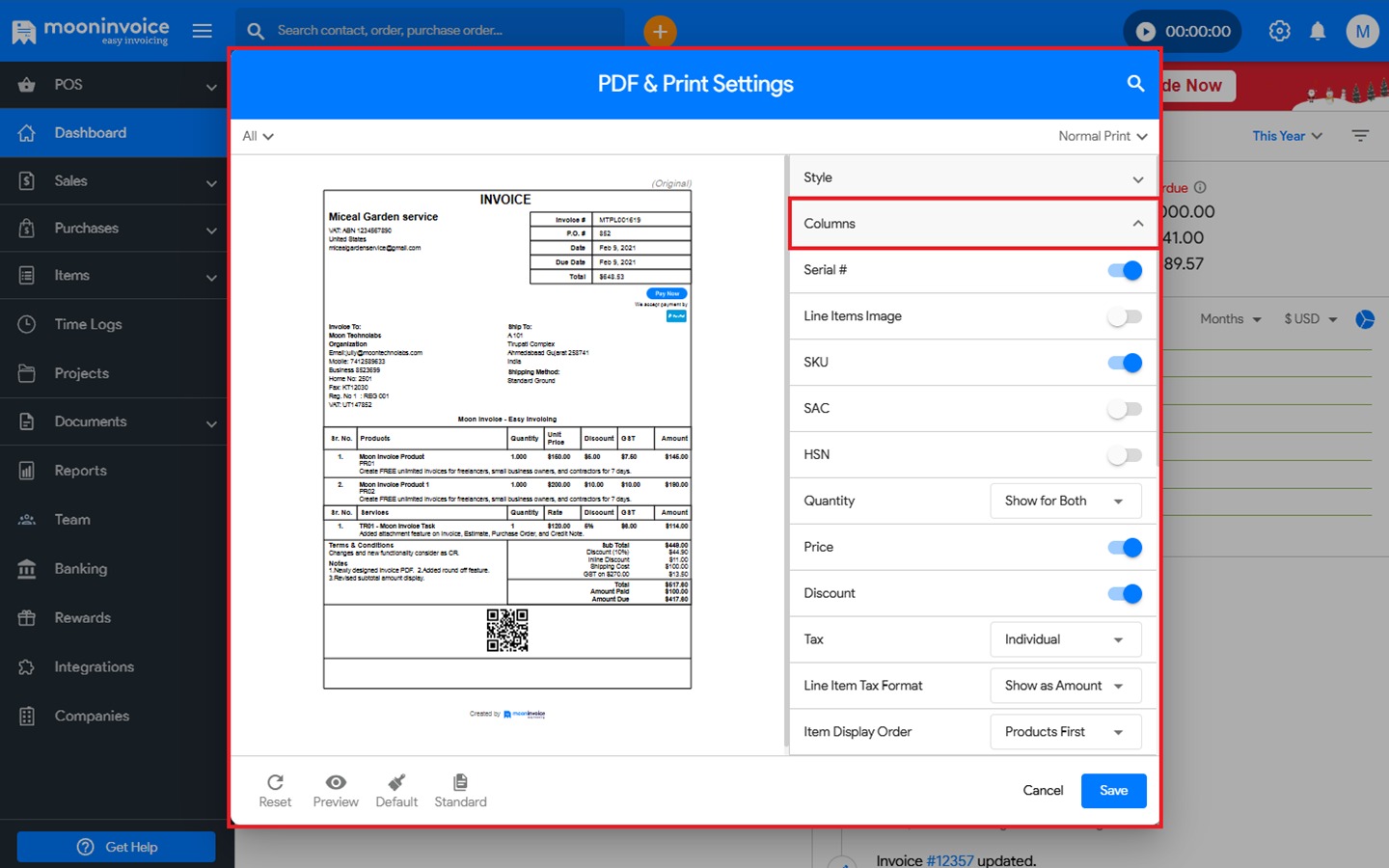This screenshot has height=868, width=1389.
Task: Cancel the settings changes
Action: pyautogui.click(x=1043, y=790)
